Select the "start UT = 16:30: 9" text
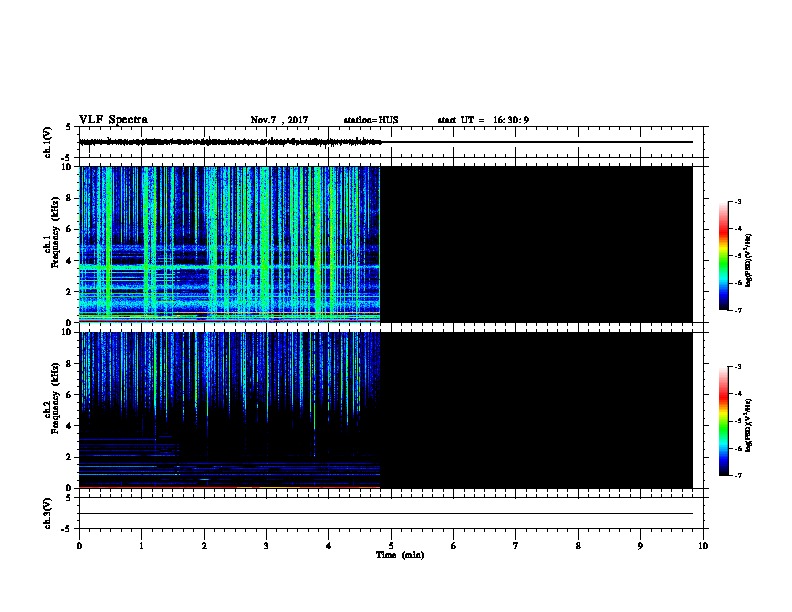The image size is (792, 612). (483, 120)
